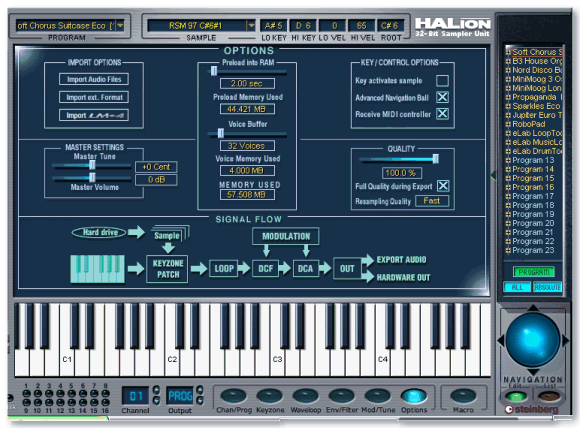This screenshot has width=580, height=428.
Task: Step Output down with lower button
Action: [200, 400]
